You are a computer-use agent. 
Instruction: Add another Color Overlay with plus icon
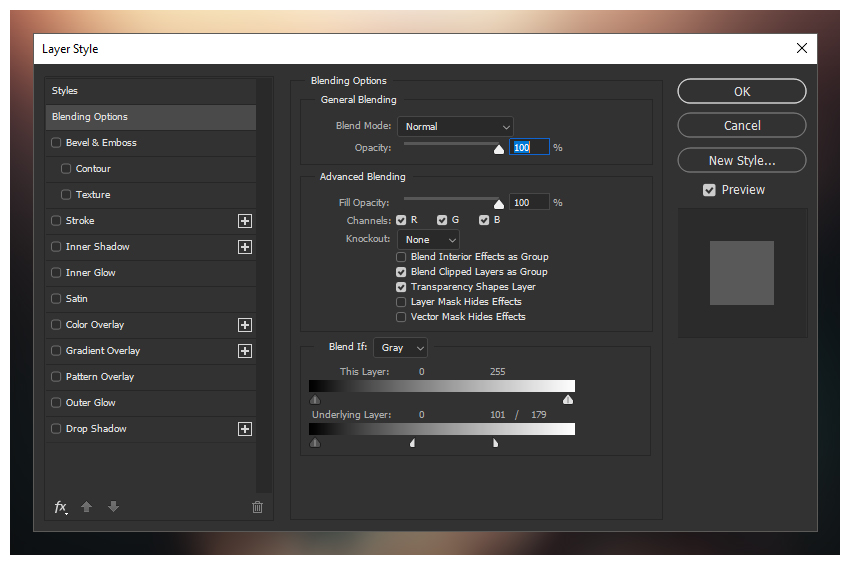[x=245, y=325]
